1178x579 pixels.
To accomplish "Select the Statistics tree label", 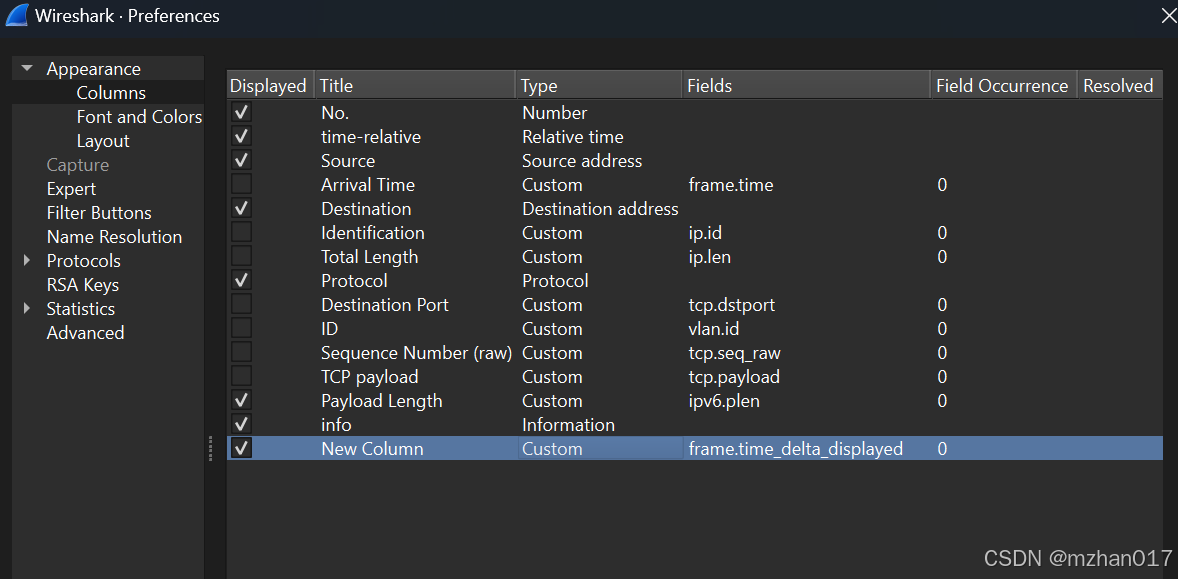I will click(x=80, y=309).
